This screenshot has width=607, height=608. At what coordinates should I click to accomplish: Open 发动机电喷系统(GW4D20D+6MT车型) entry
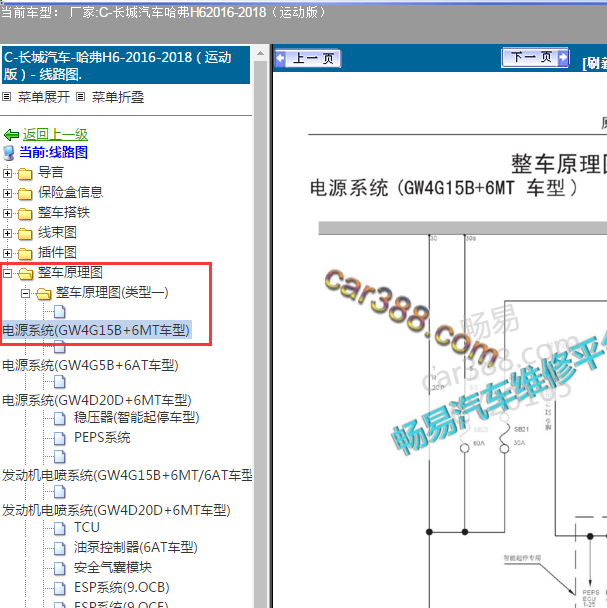pos(116,510)
